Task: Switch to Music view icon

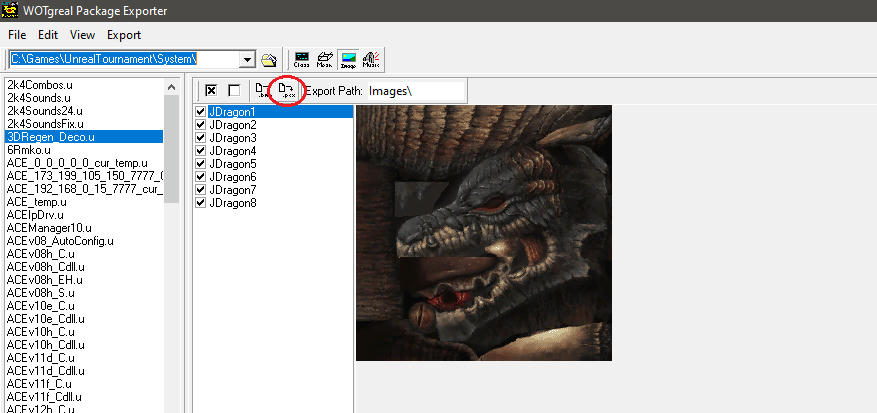Action: click(x=371, y=60)
